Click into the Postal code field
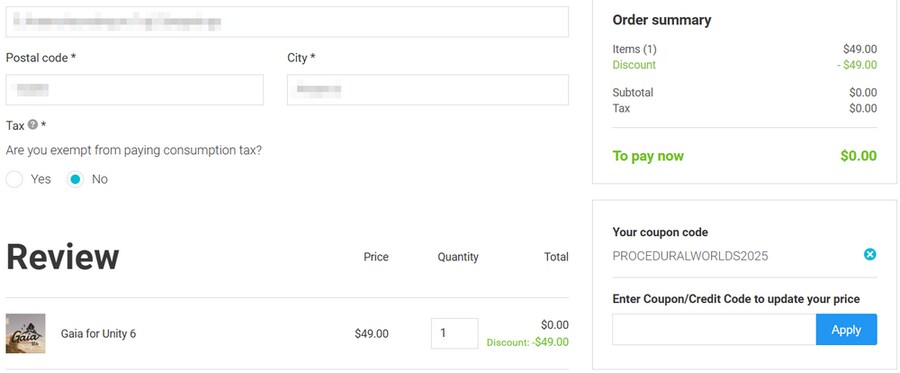 [135, 90]
